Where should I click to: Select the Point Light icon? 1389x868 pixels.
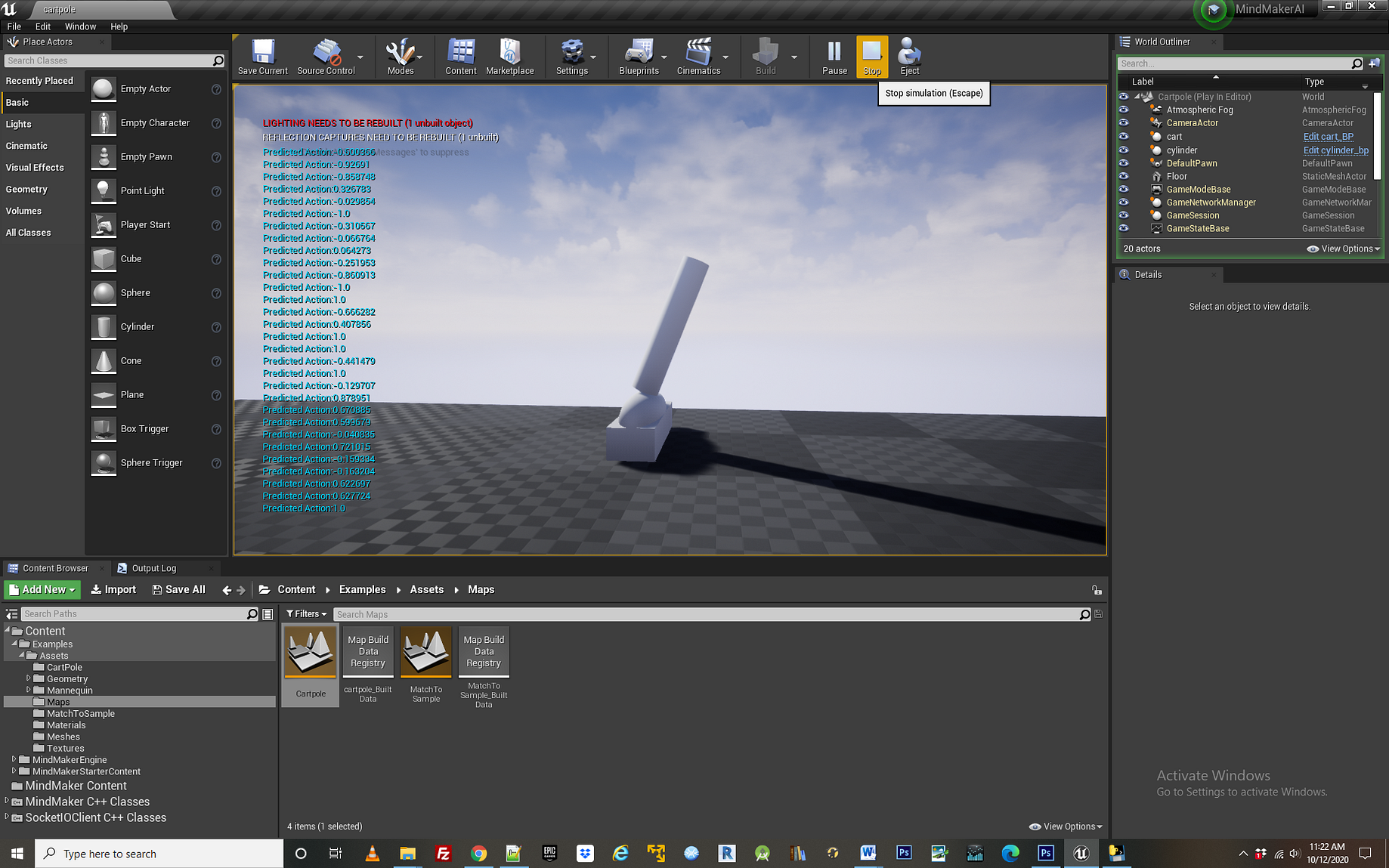pyautogui.click(x=104, y=191)
